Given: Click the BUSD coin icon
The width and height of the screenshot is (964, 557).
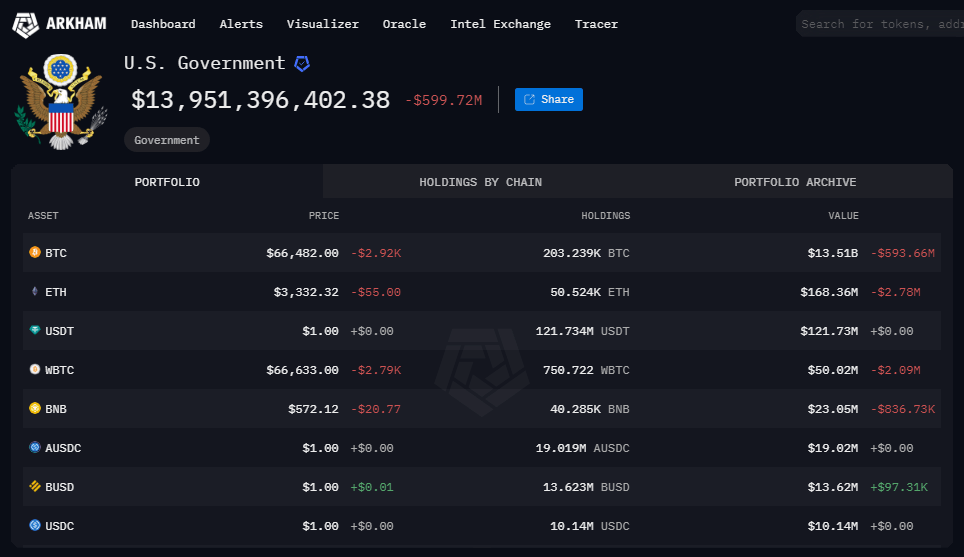Looking at the screenshot, I should pos(35,487).
